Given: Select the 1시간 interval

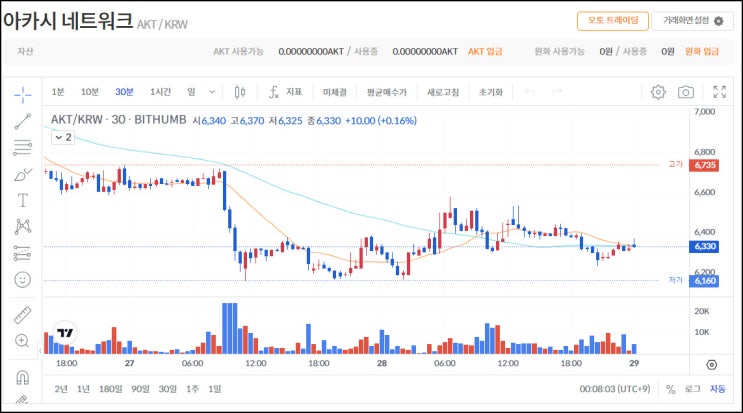Looking at the screenshot, I should pyautogui.click(x=160, y=92).
